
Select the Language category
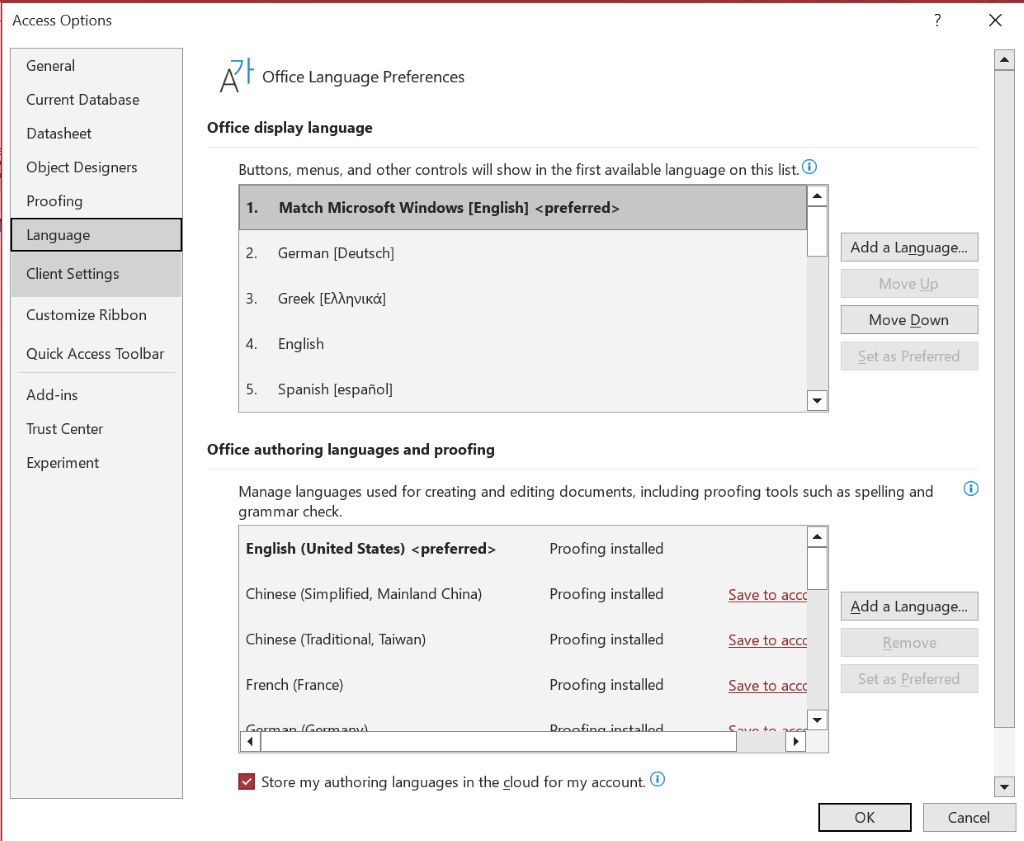(97, 235)
